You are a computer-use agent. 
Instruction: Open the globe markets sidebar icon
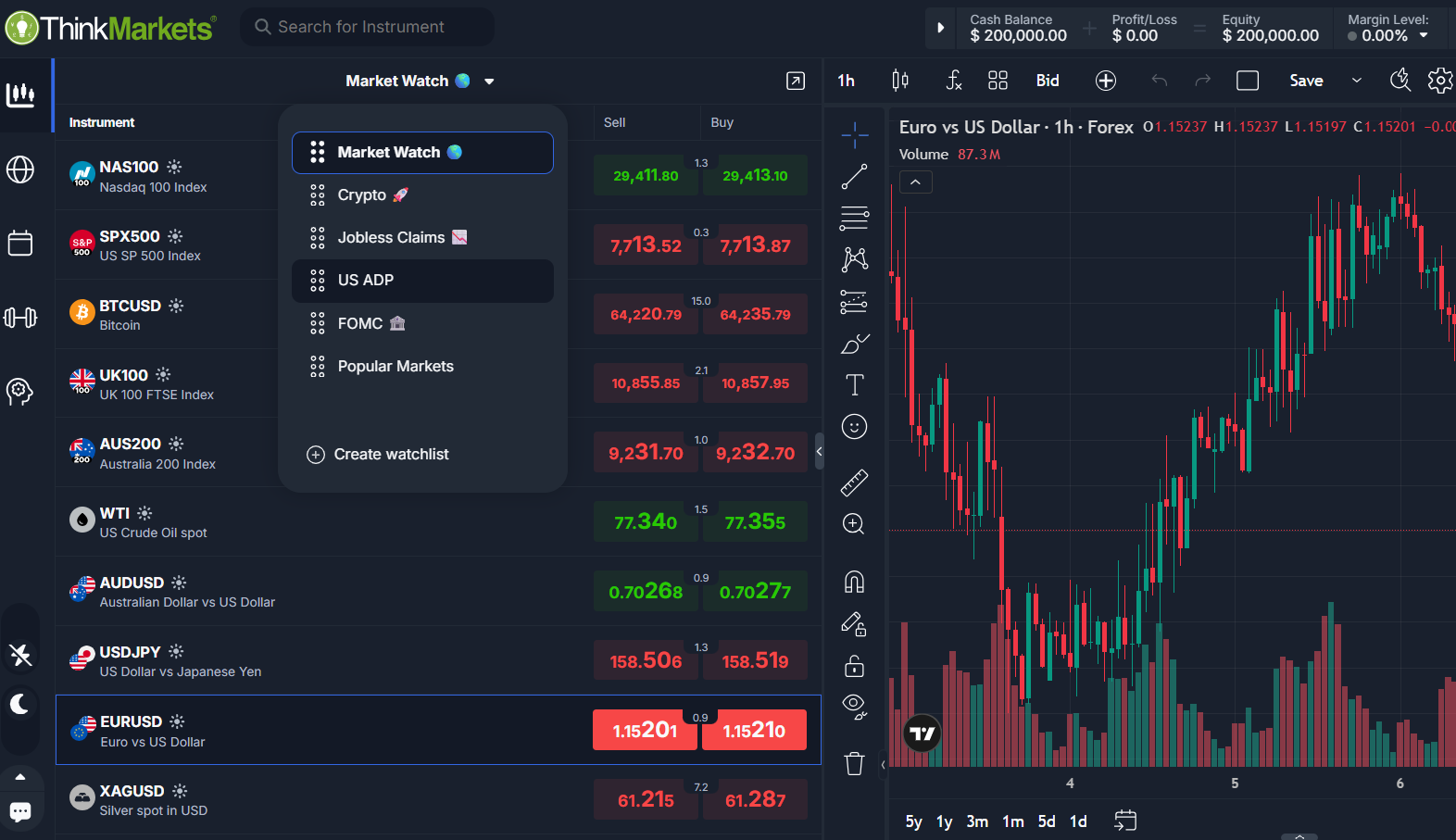pyautogui.click(x=20, y=169)
